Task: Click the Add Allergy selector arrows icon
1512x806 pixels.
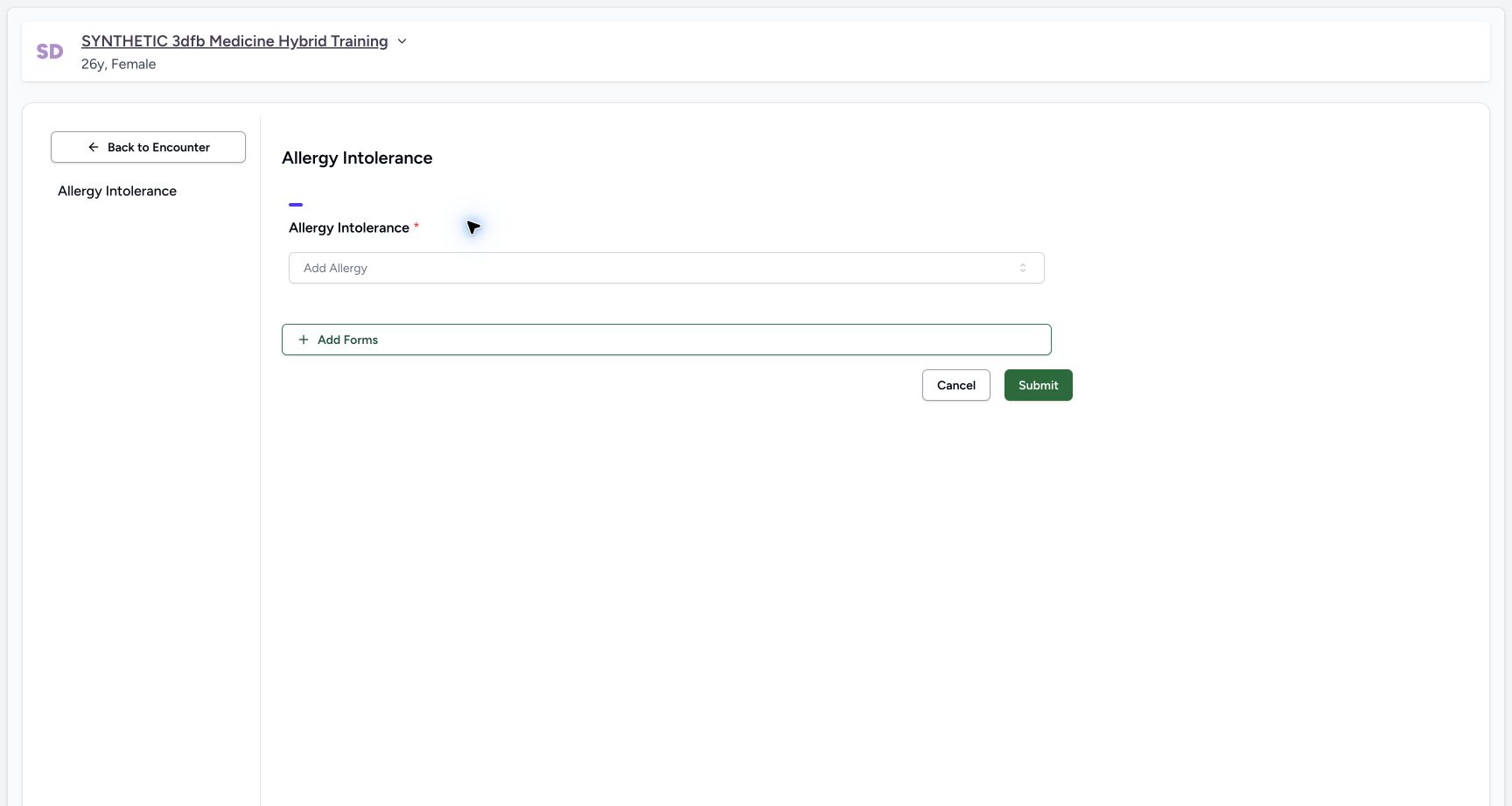Action: coord(1023,268)
